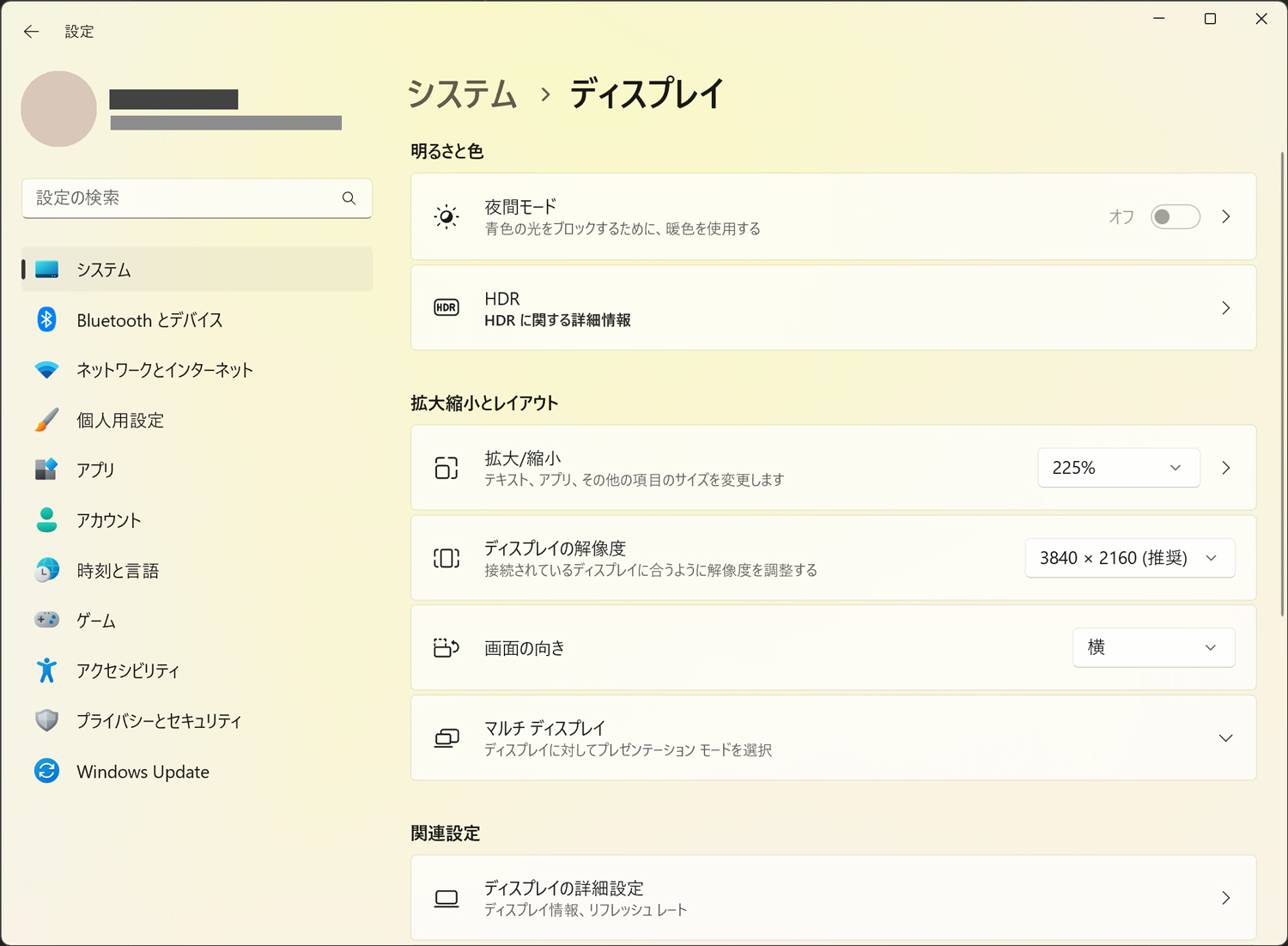The height and width of the screenshot is (946, 1288).
Task: Click the user profile avatar
Action: (x=58, y=109)
